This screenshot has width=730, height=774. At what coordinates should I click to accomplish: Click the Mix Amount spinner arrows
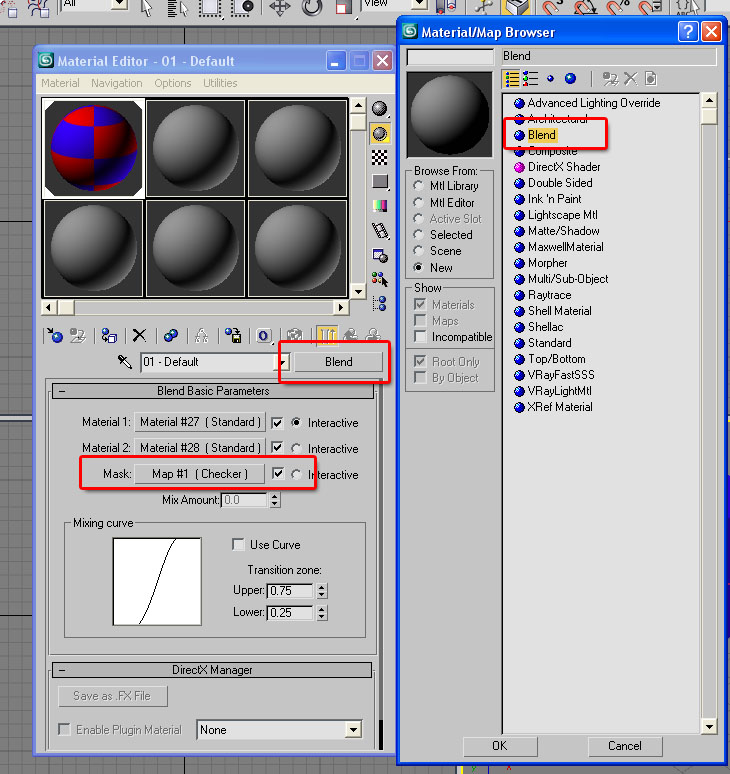[275, 500]
